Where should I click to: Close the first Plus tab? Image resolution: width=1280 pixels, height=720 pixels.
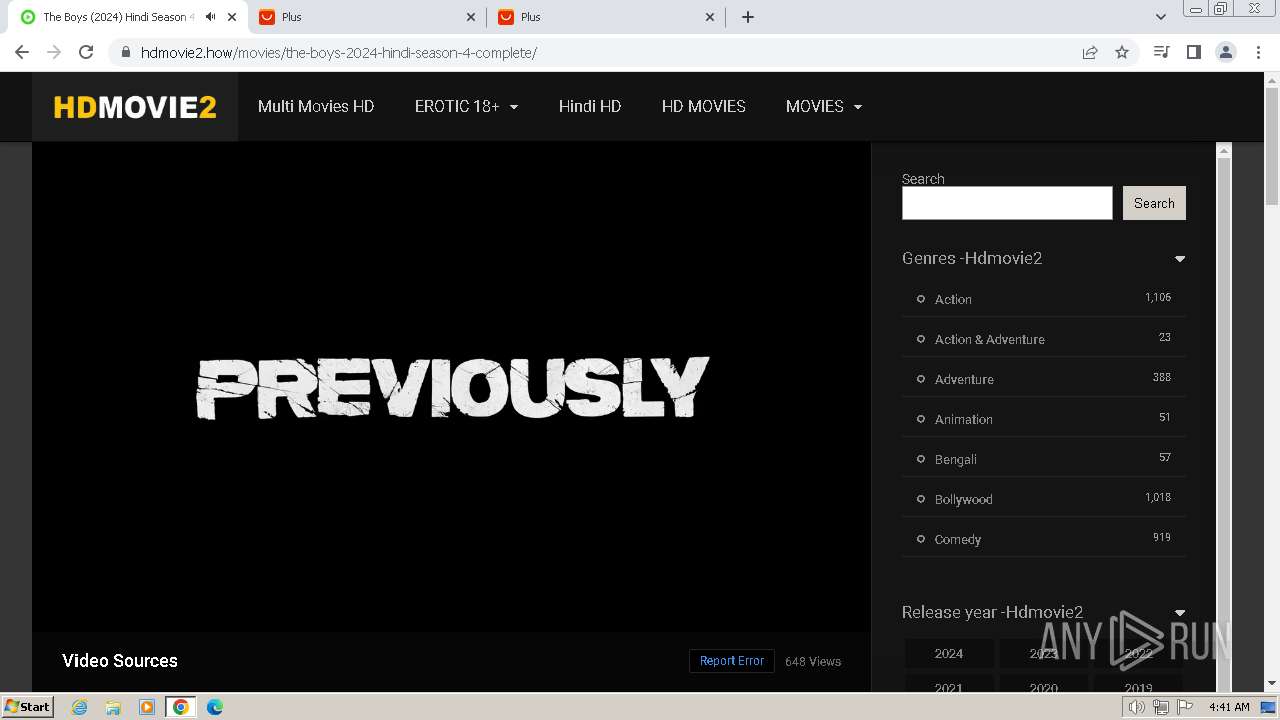tap(472, 17)
